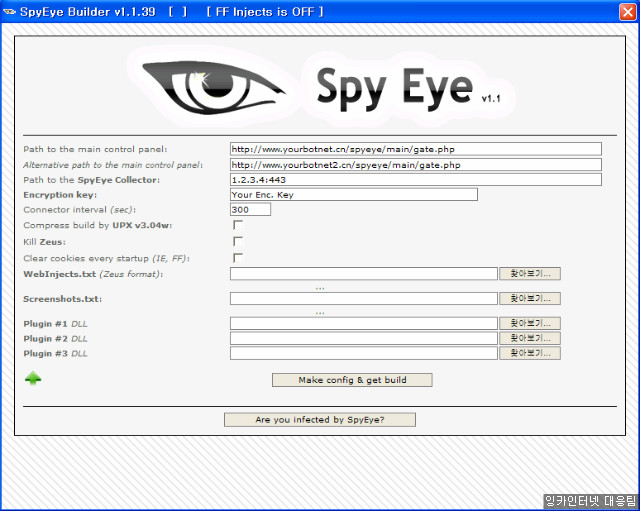Click the Make config & get build button
Viewport: 640px width, 511px height.
352,380
